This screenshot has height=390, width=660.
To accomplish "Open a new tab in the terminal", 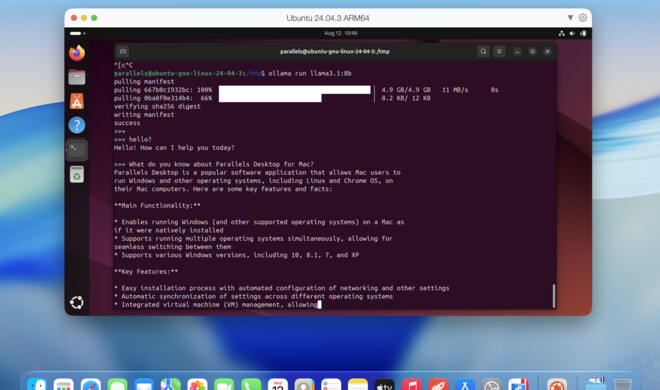I will (x=122, y=51).
